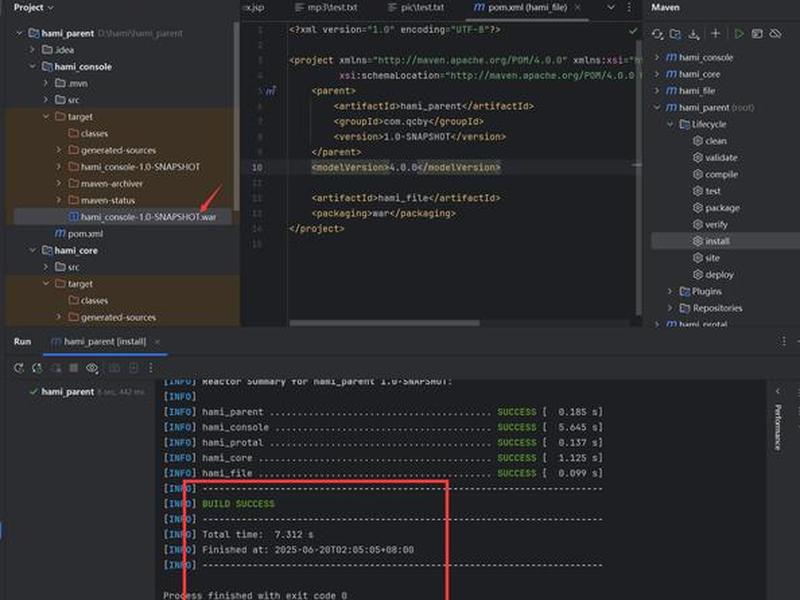Collapse hami_parent root in Project tree

point(19,34)
